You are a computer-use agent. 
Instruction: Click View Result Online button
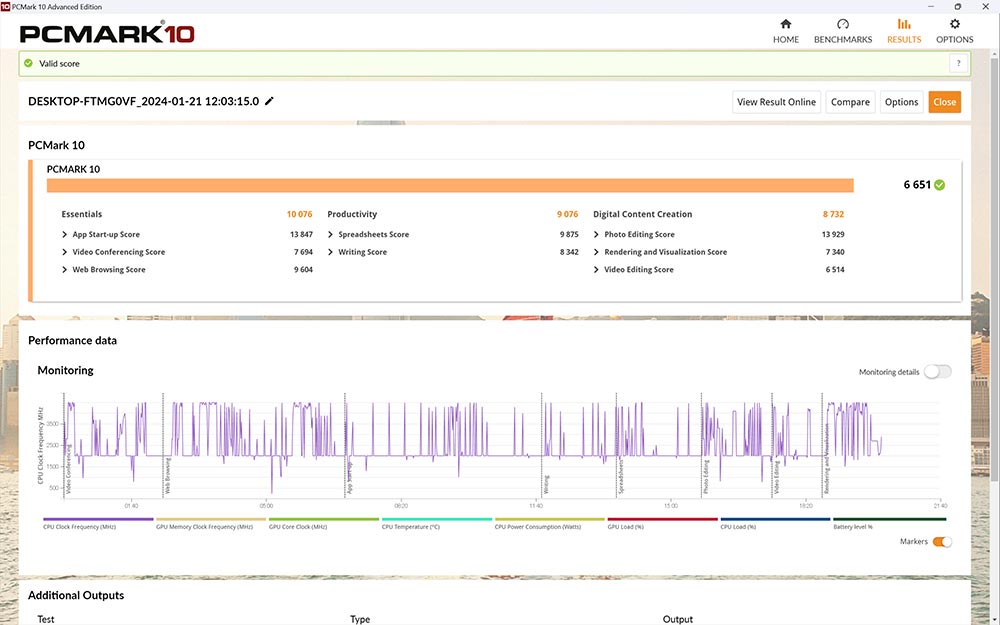[x=776, y=102]
